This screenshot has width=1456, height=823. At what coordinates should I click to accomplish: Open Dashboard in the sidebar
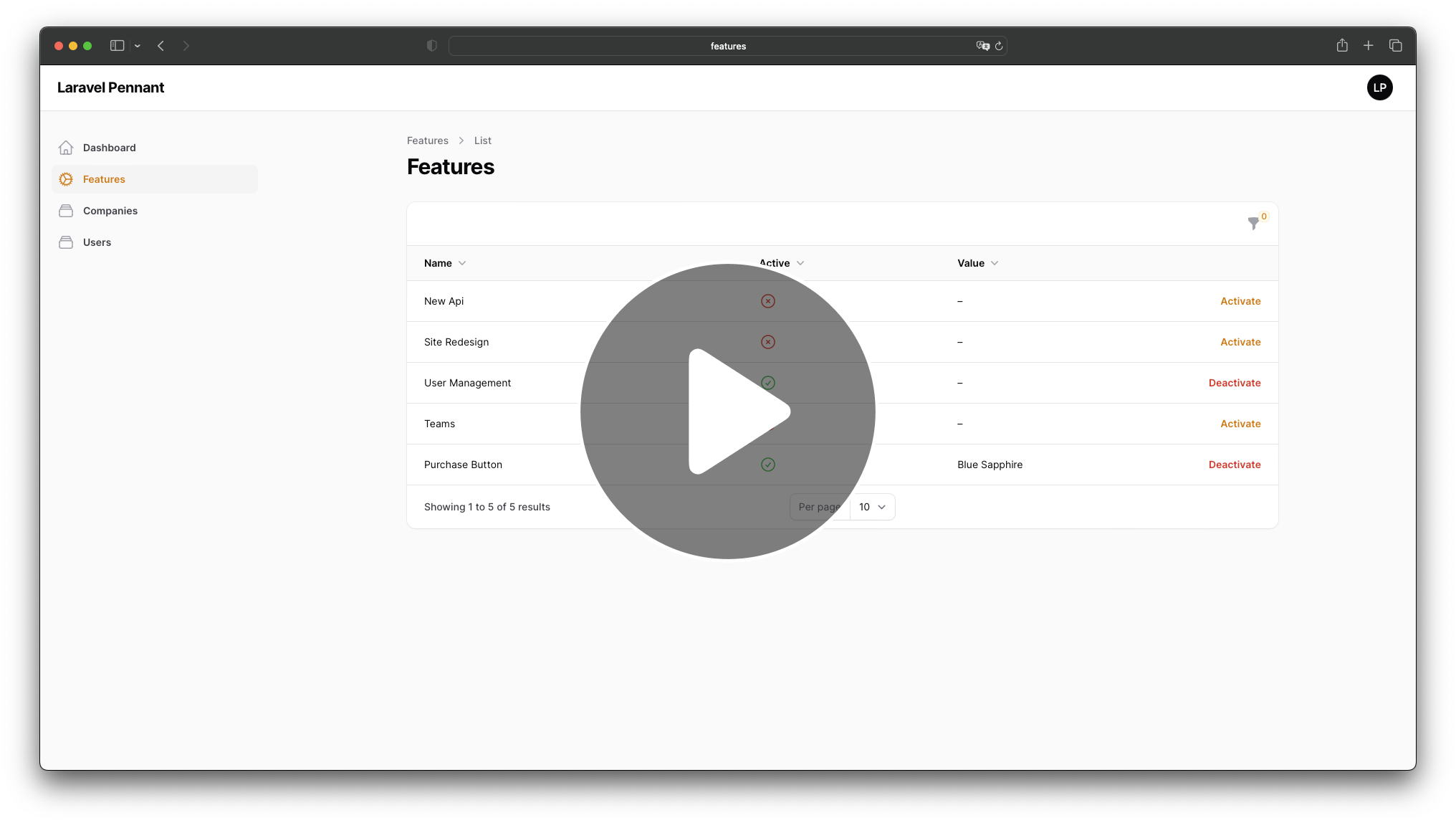pyautogui.click(x=109, y=148)
